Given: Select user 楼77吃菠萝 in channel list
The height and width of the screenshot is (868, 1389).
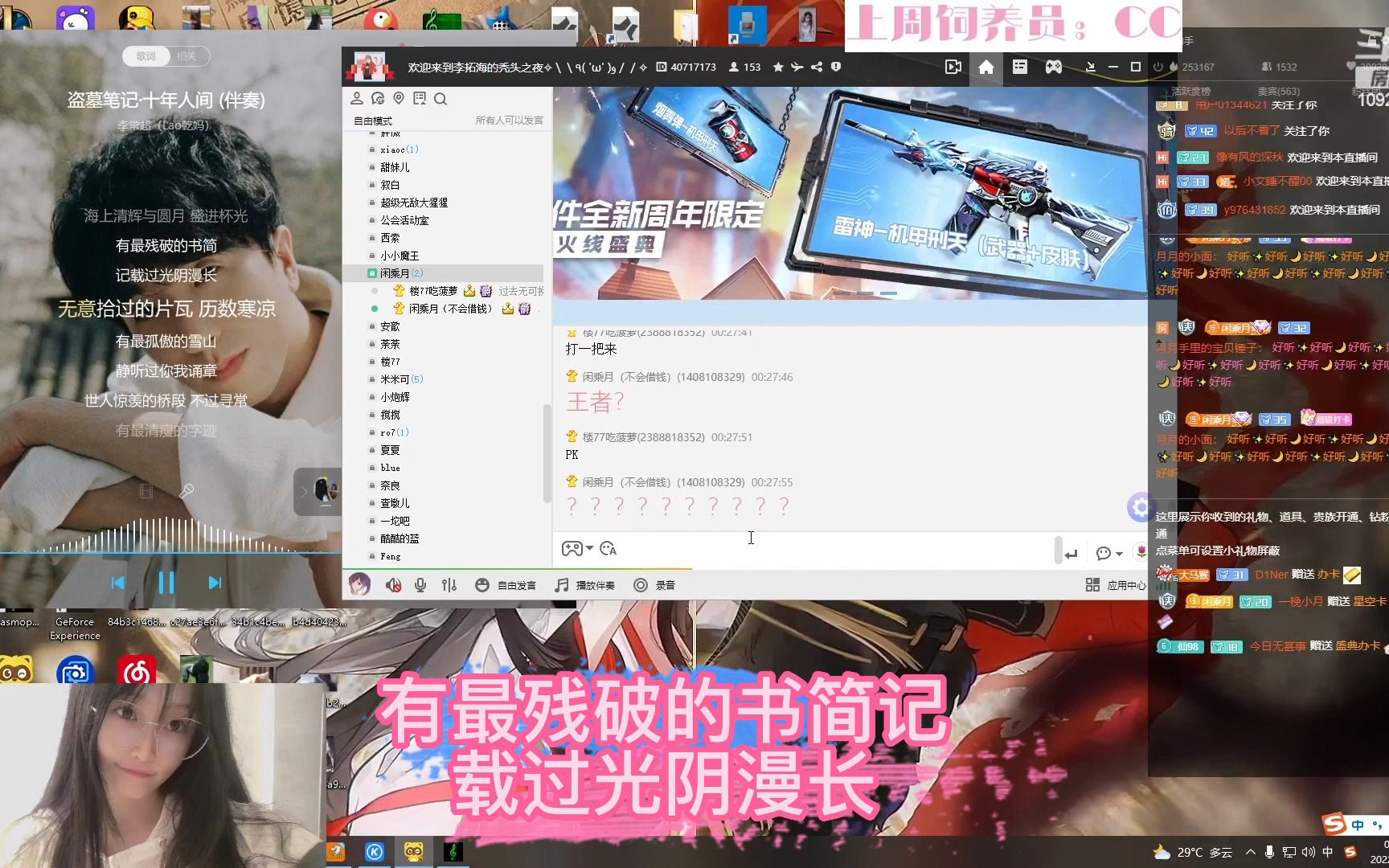Looking at the screenshot, I should (433, 291).
